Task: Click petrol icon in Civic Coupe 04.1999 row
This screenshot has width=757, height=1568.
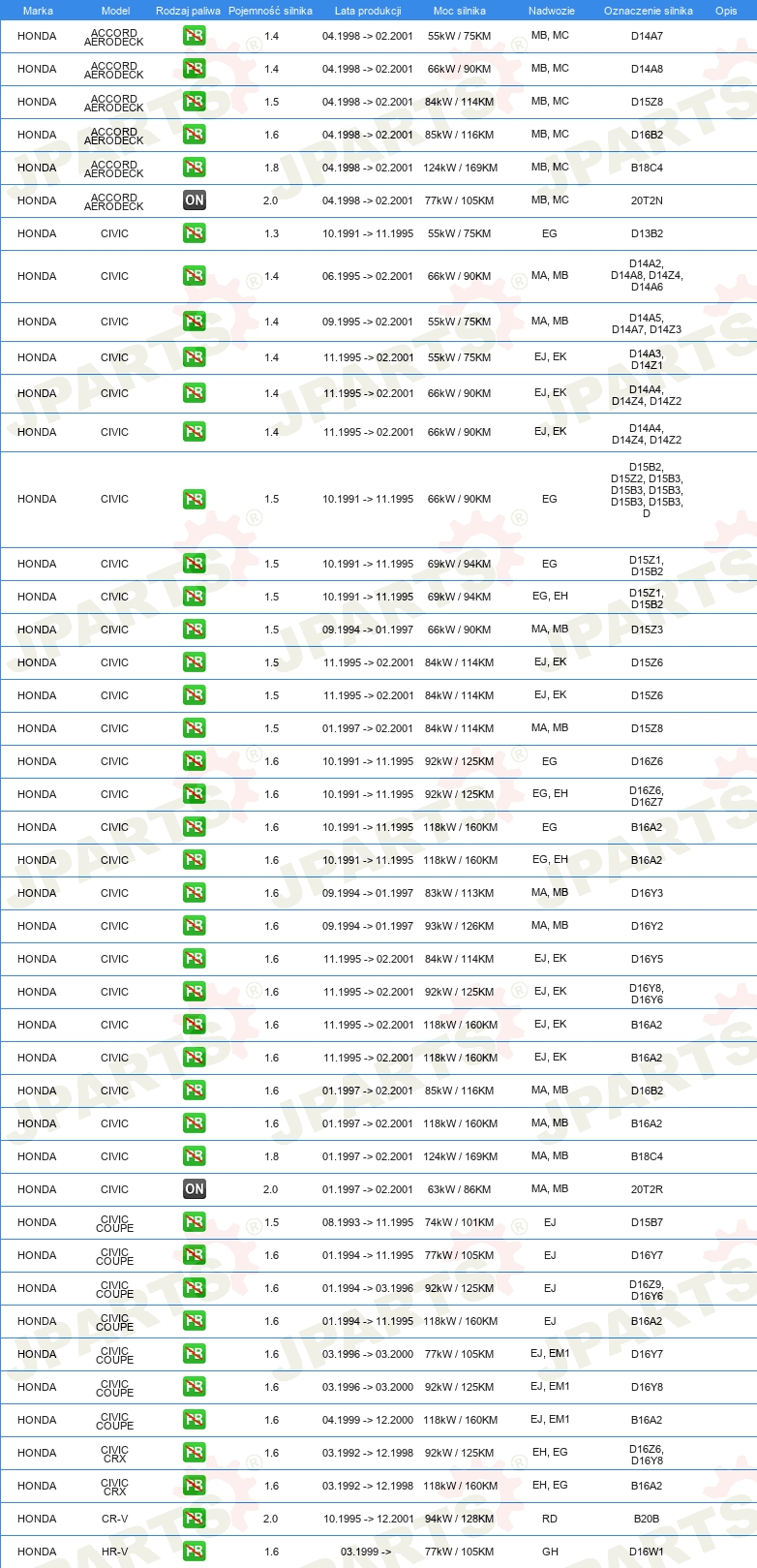Action: click(195, 1420)
